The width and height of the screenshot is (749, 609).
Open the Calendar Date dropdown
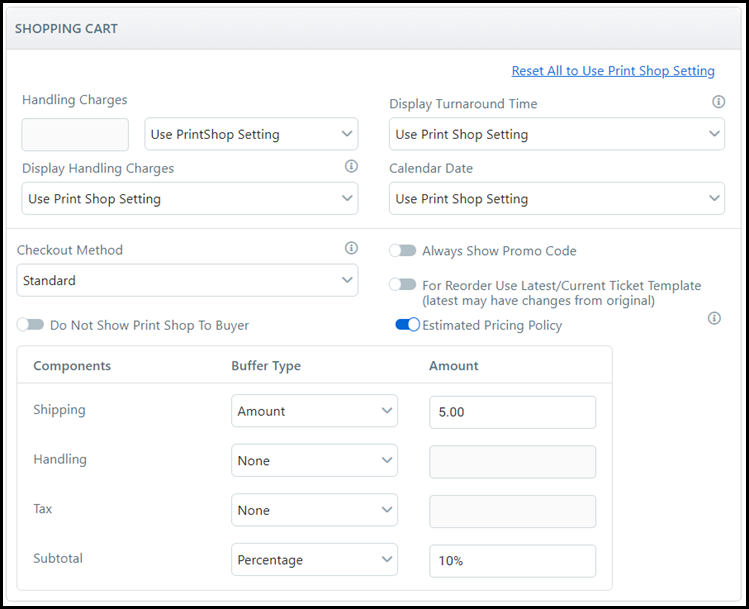tap(556, 198)
